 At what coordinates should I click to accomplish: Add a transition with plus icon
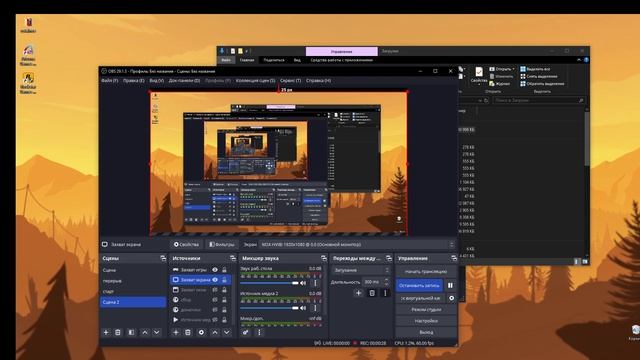point(358,293)
